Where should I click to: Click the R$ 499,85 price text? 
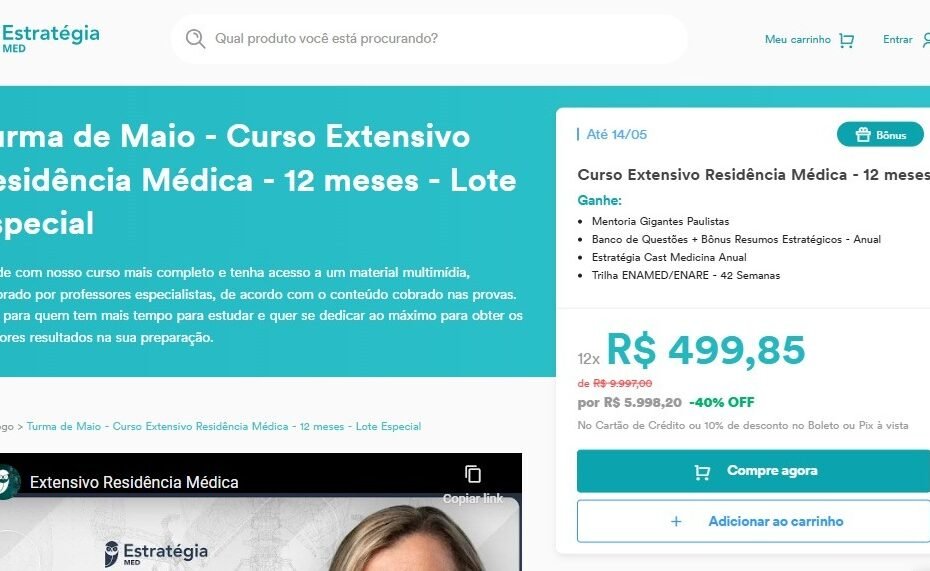click(x=706, y=350)
